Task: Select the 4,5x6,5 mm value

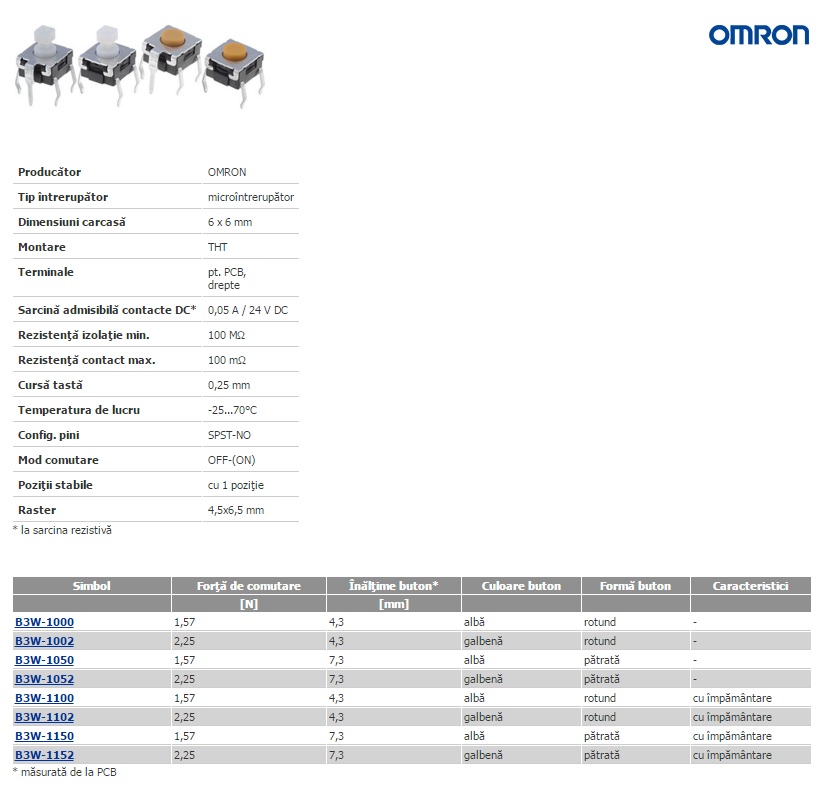Action: pyautogui.click(x=236, y=510)
